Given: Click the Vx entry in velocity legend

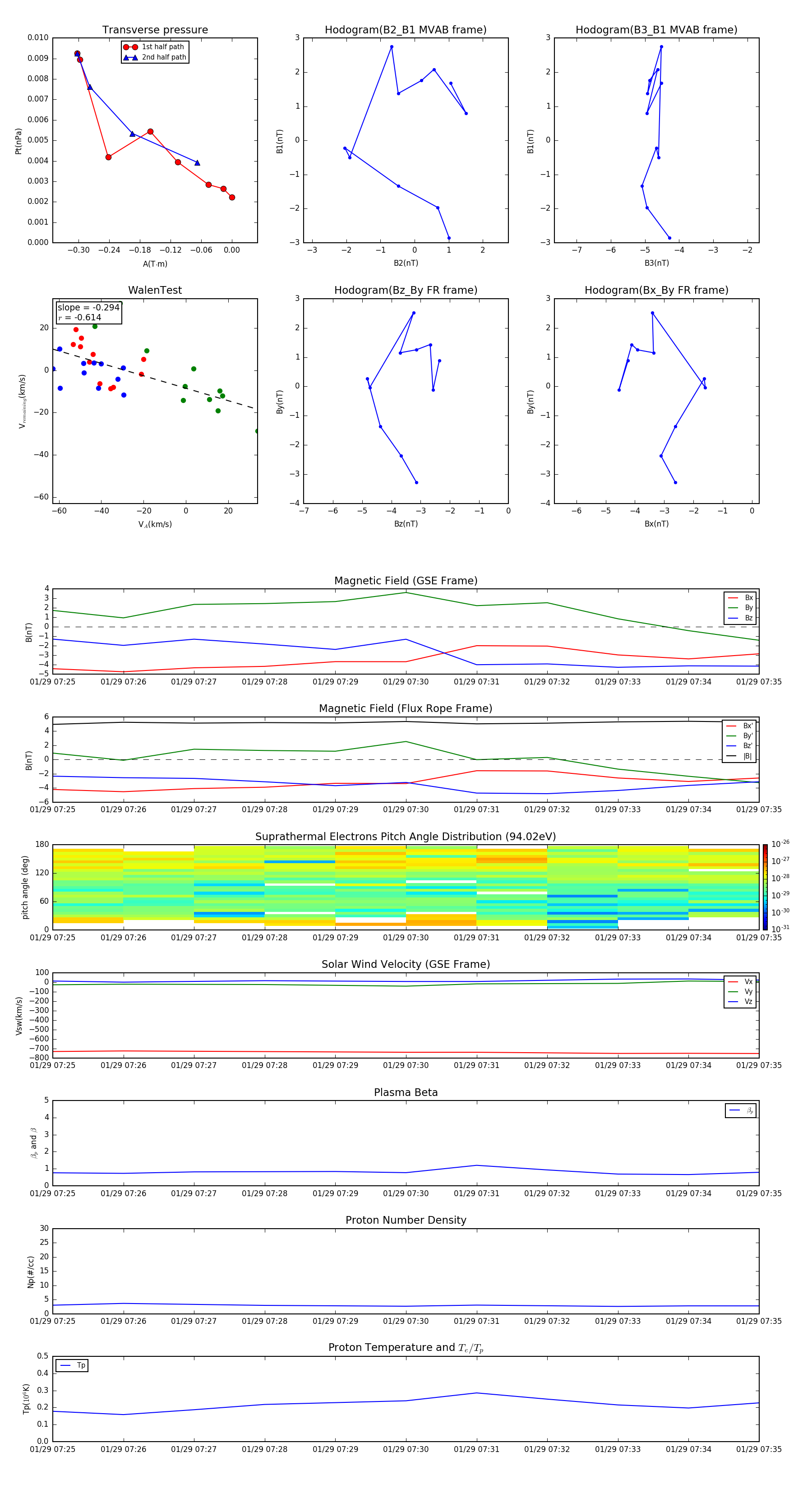Looking at the screenshot, I should pos(740,981).
